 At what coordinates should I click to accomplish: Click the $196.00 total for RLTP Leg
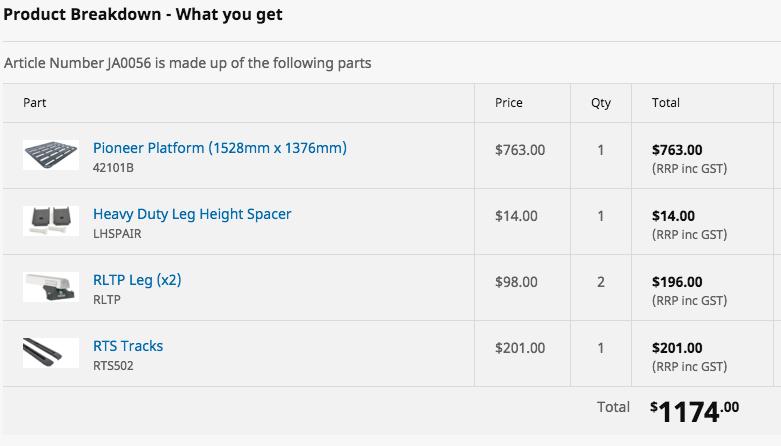pyautogui.click(x=677, y=282)
